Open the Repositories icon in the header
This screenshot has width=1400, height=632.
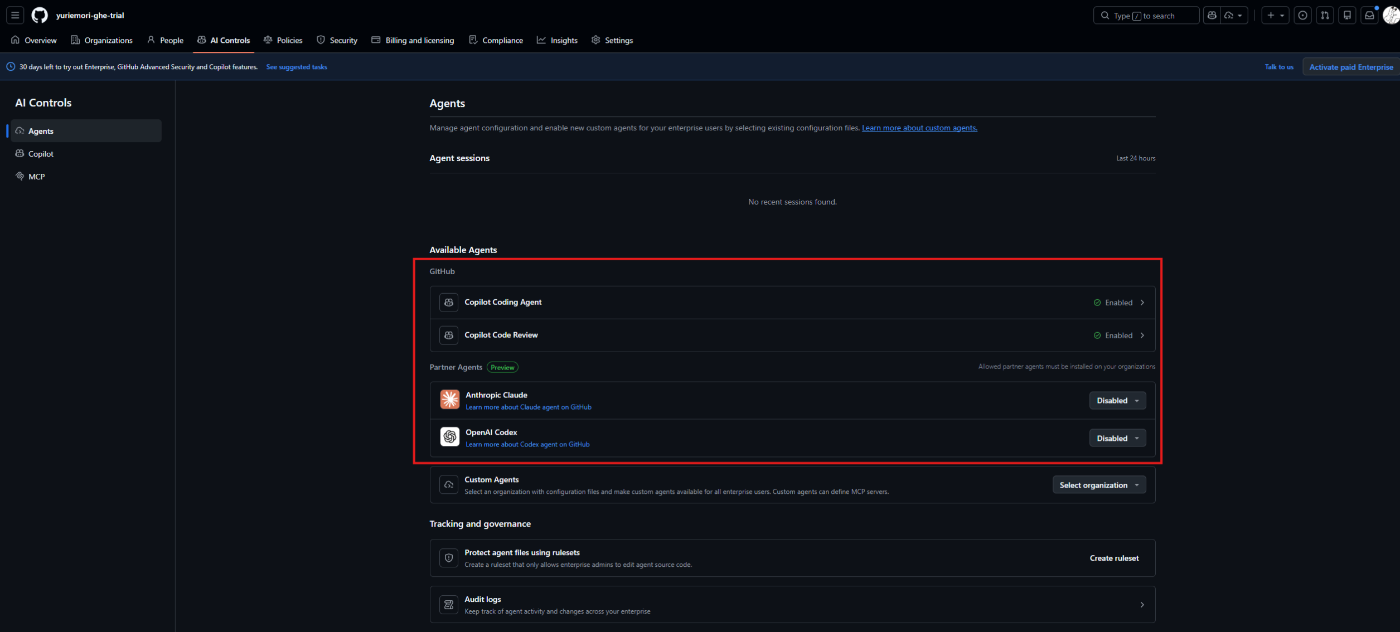coord(1347,15)
